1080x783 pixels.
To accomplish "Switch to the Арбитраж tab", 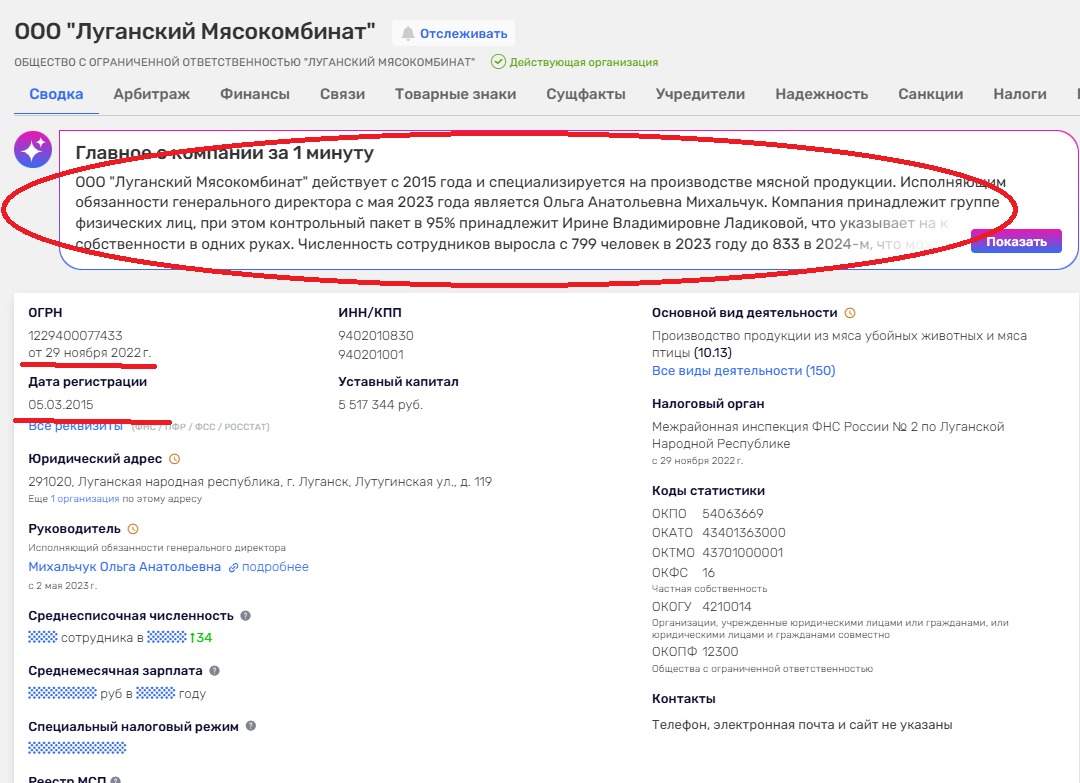I will (151, 94).
